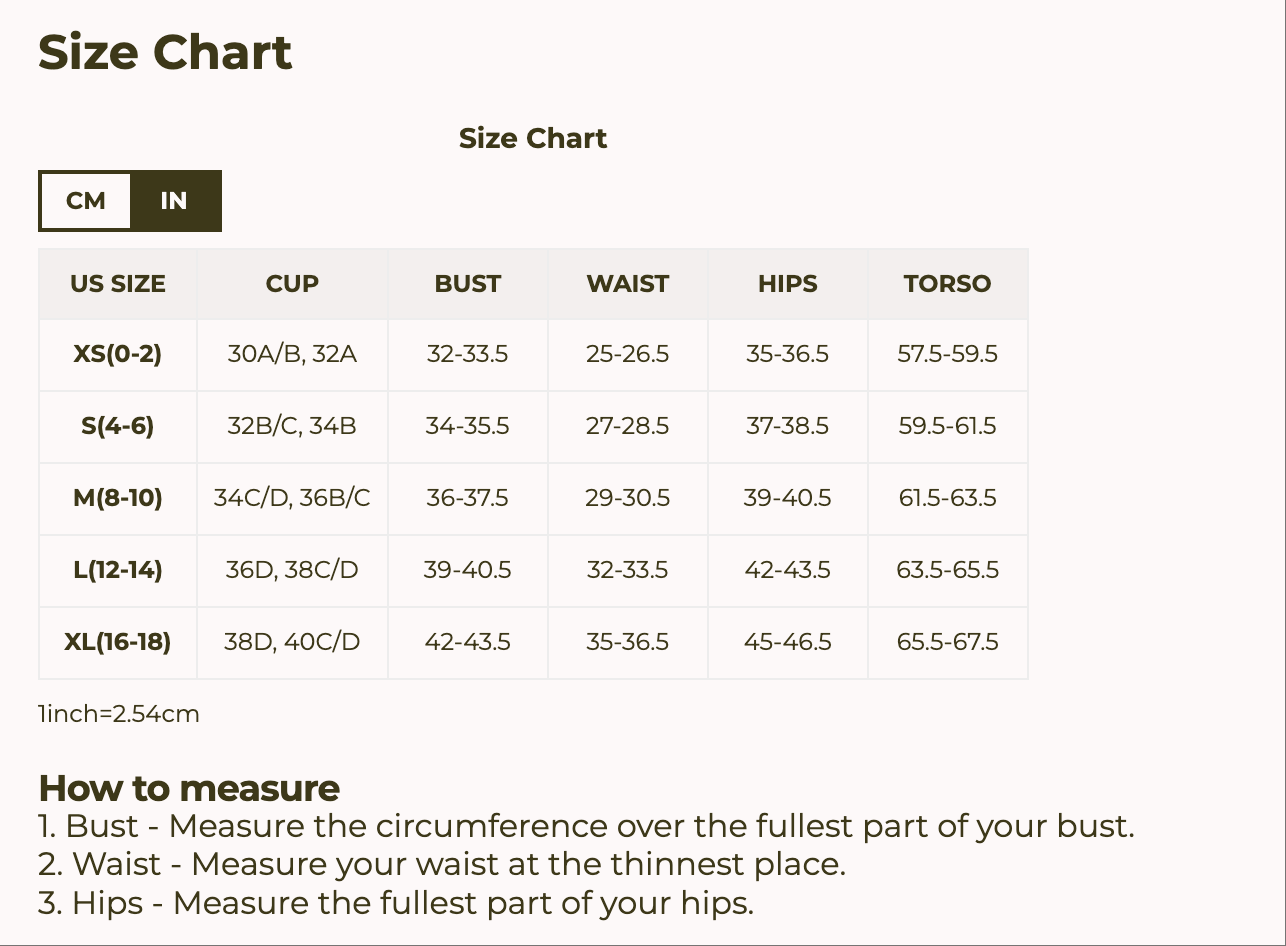
Task: Select the XS(0-2) size row label
Action: point(118,354)
